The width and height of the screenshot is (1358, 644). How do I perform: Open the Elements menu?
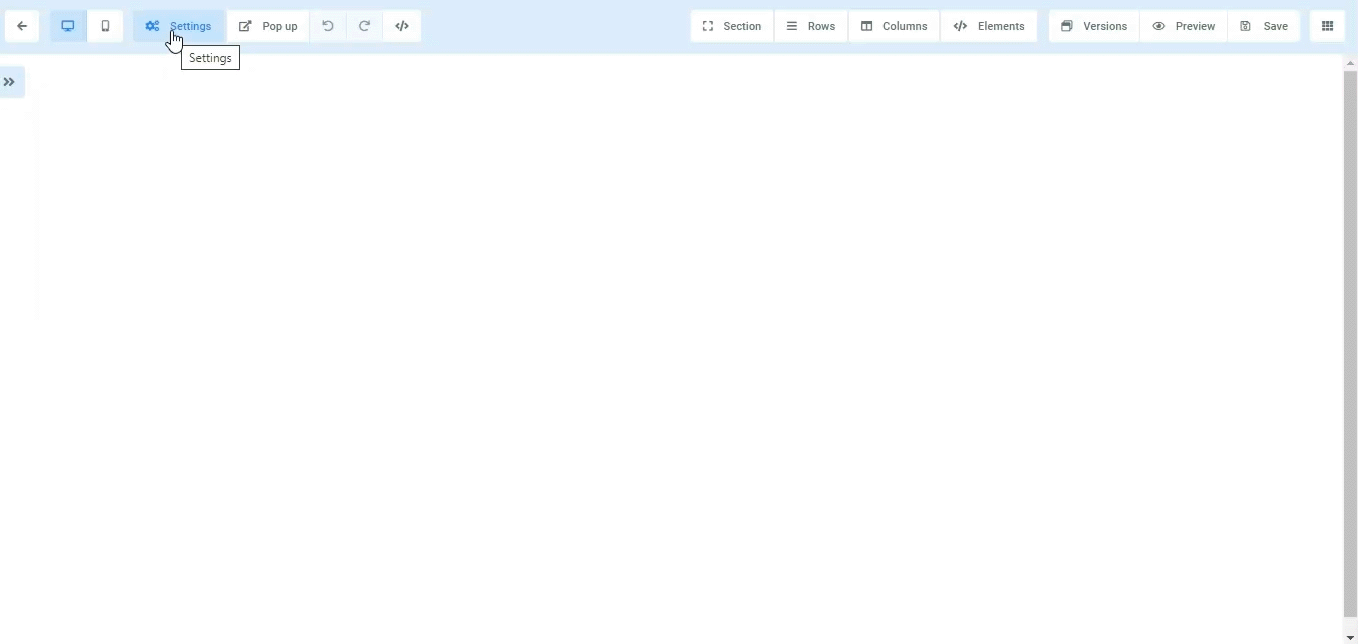[989, 26]
